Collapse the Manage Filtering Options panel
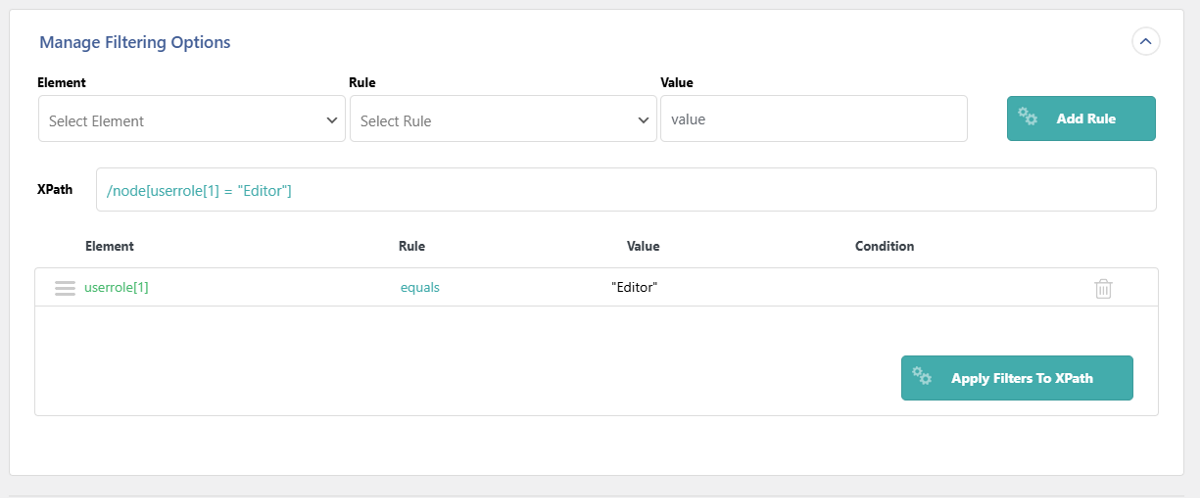Image resolution: width=1200 pixels, height=498 pixels. click(1145, 42)
